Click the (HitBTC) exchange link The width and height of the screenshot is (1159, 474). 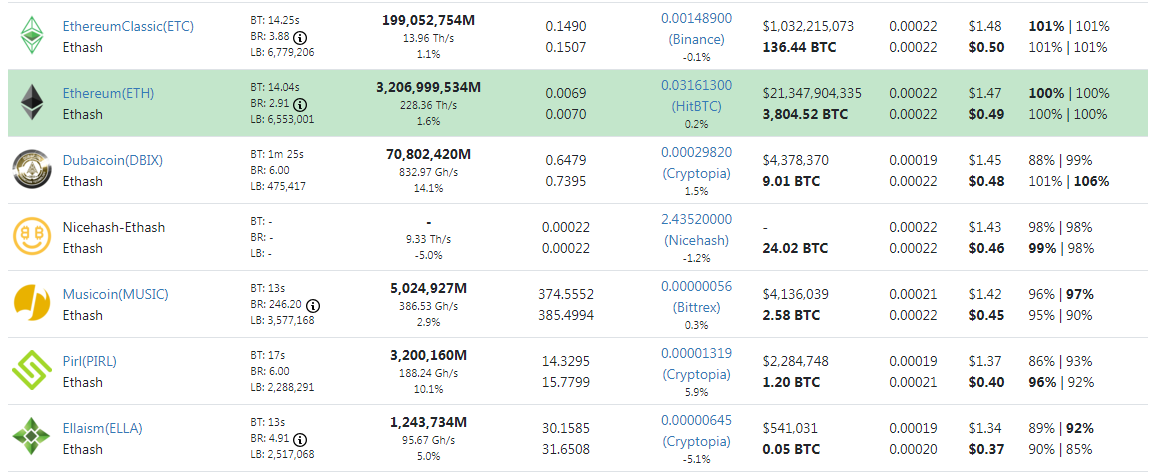click(696, 106)
